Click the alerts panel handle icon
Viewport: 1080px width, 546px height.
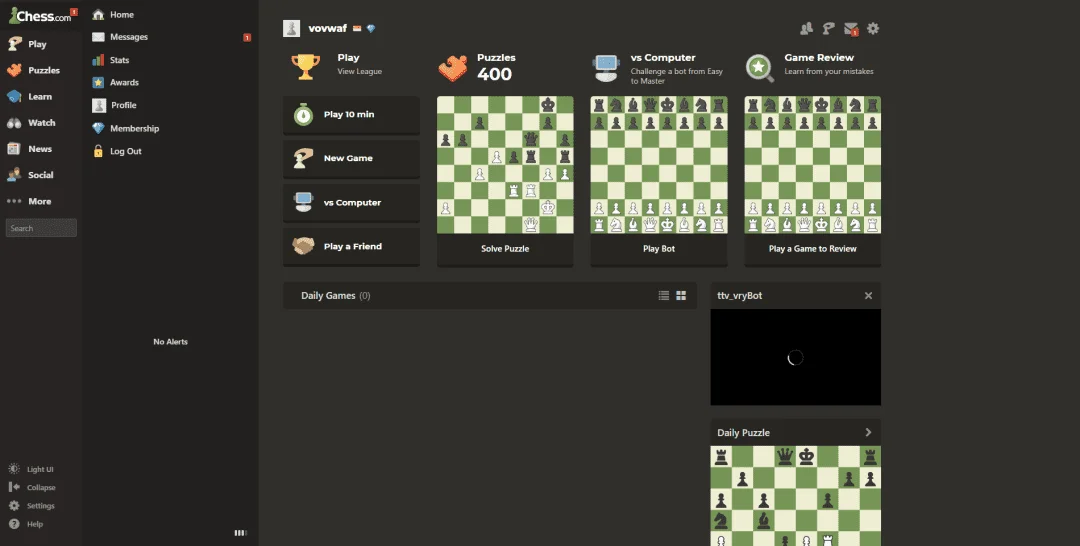coord(240,532)
